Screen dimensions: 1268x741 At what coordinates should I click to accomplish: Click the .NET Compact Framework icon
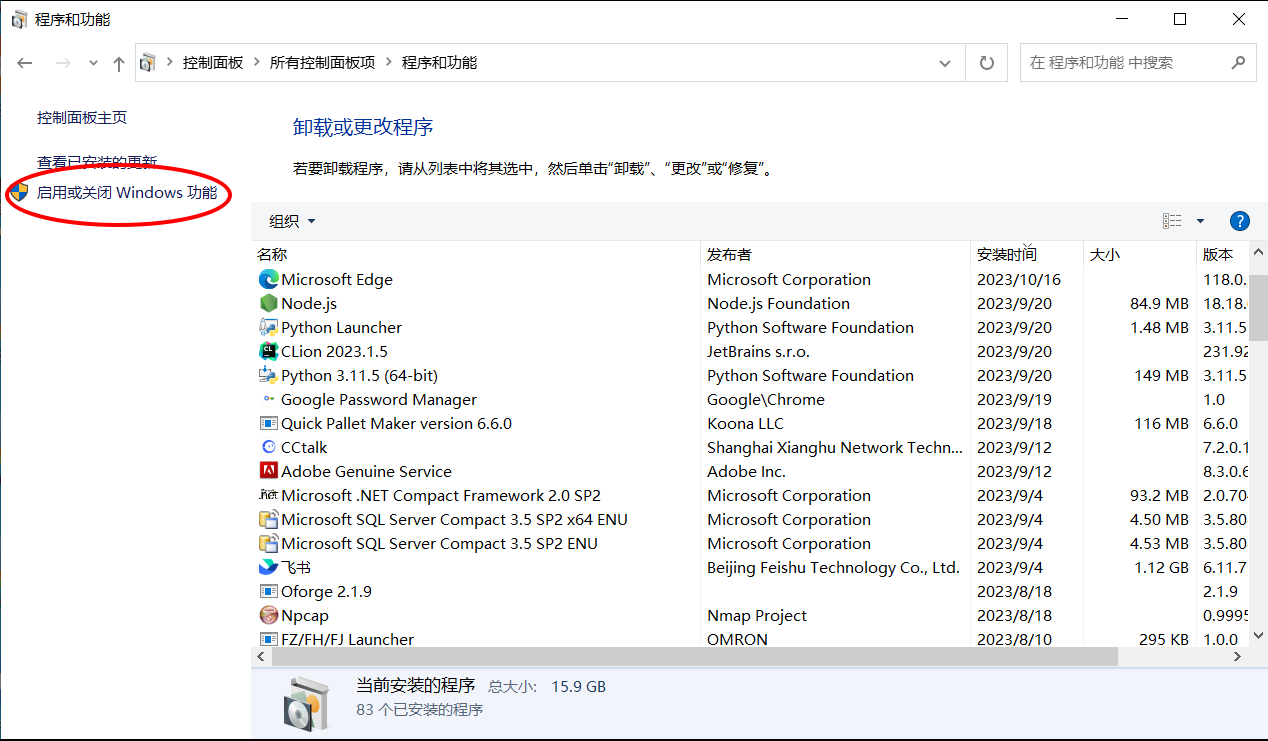click(268, 496)
